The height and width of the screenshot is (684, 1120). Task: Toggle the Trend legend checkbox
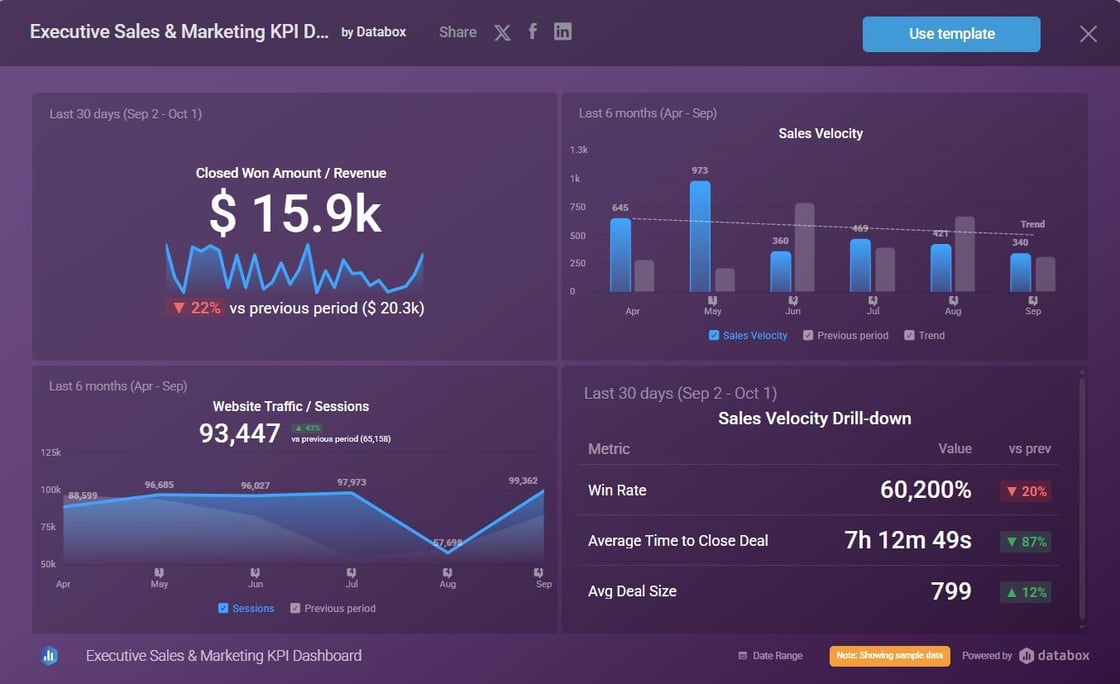pos(909,336)
